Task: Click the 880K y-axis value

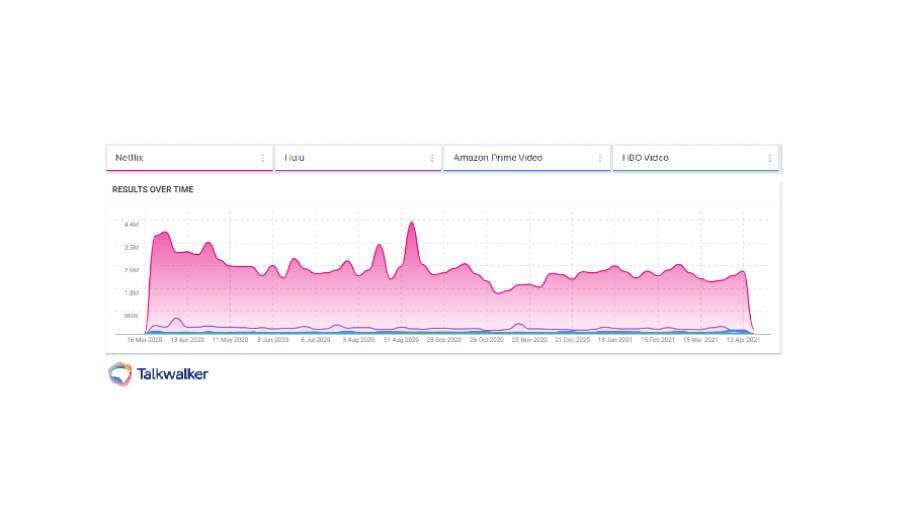Action: (x=131, y=316)
